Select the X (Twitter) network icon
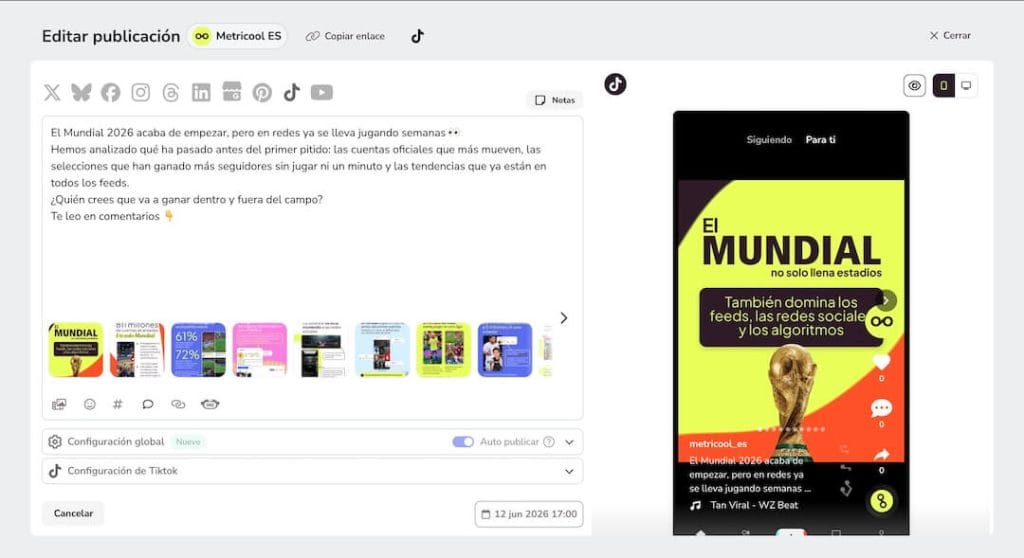Viewport: 1024px width, 558px height. [52, 93]
